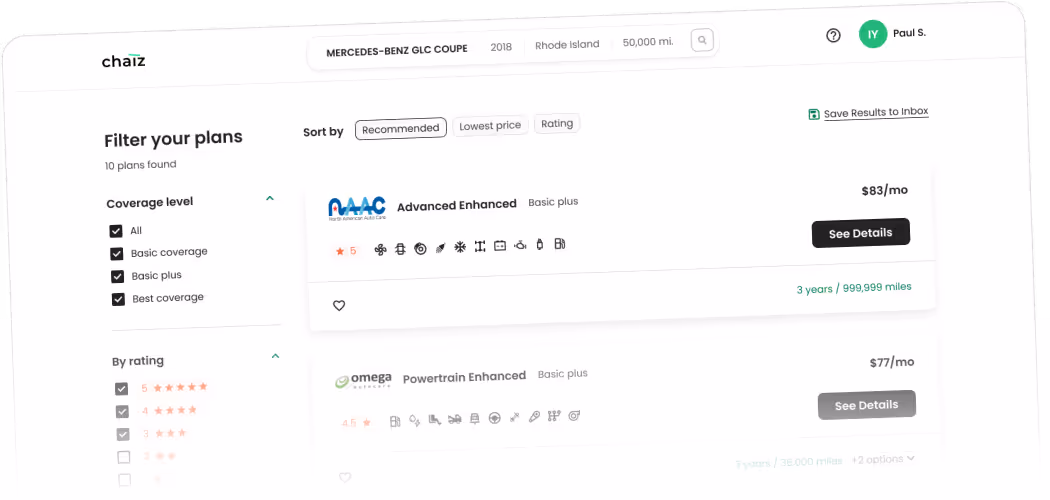Screen dimensions: 1050x500
Task: Click the save icon next to Save Results
Action: (814, 114)
